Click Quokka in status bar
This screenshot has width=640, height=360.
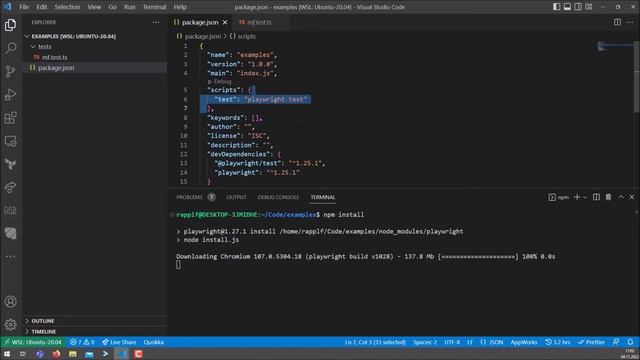[153, 342]
